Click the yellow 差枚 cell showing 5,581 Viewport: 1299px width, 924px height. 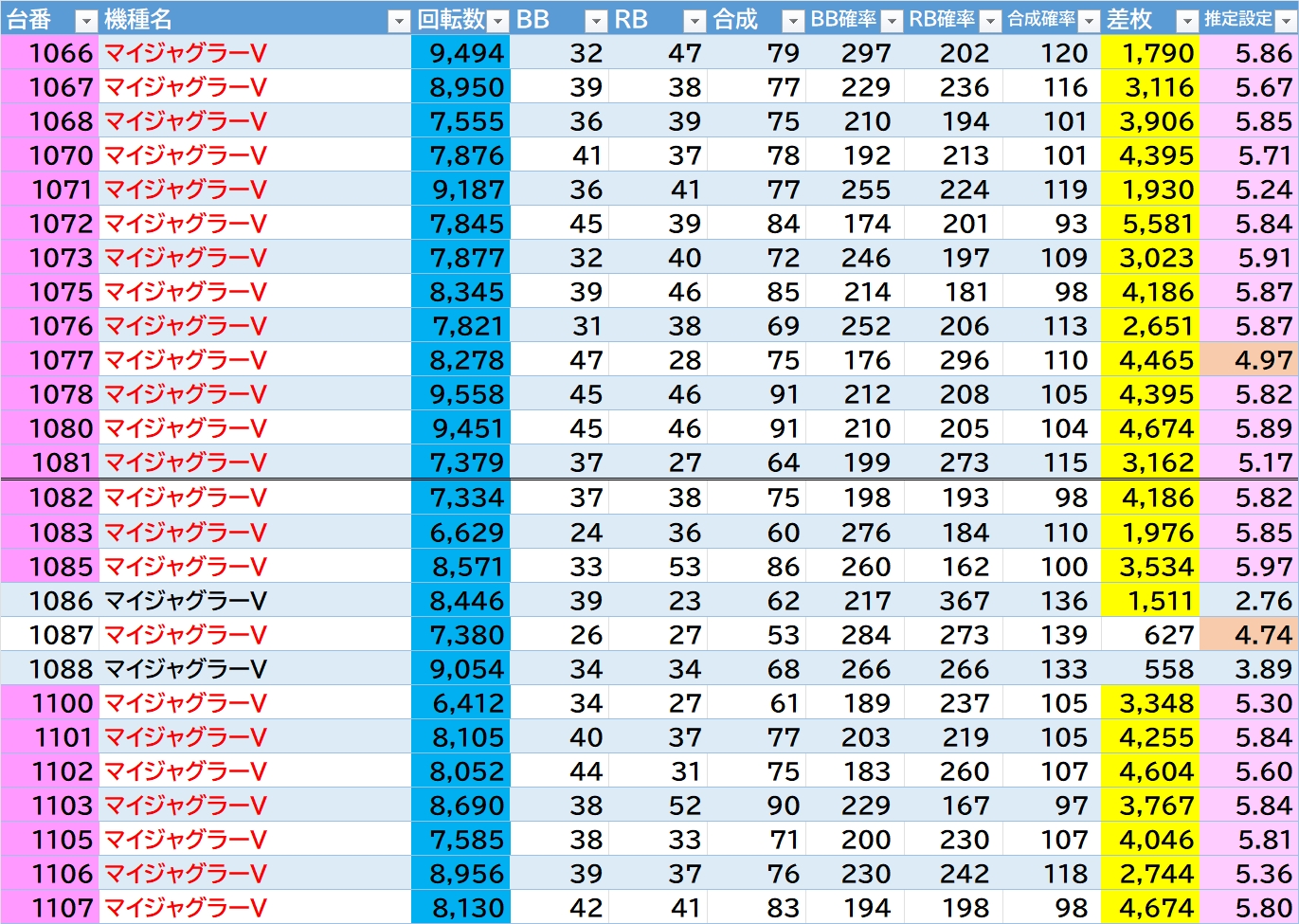click(x=1150, y=224)
